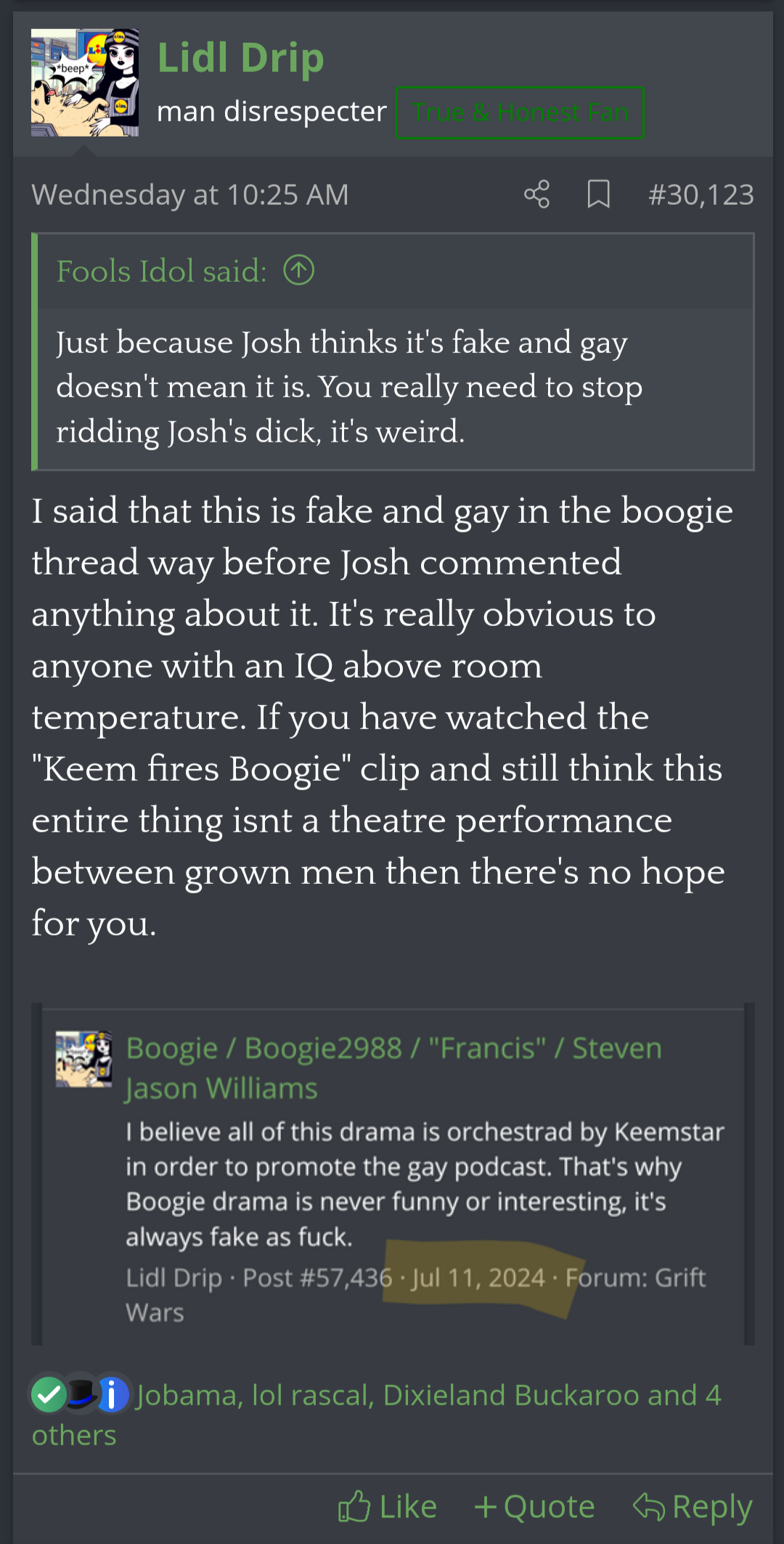View the blue Informative reaction icon

click(x=112, y=1394)
